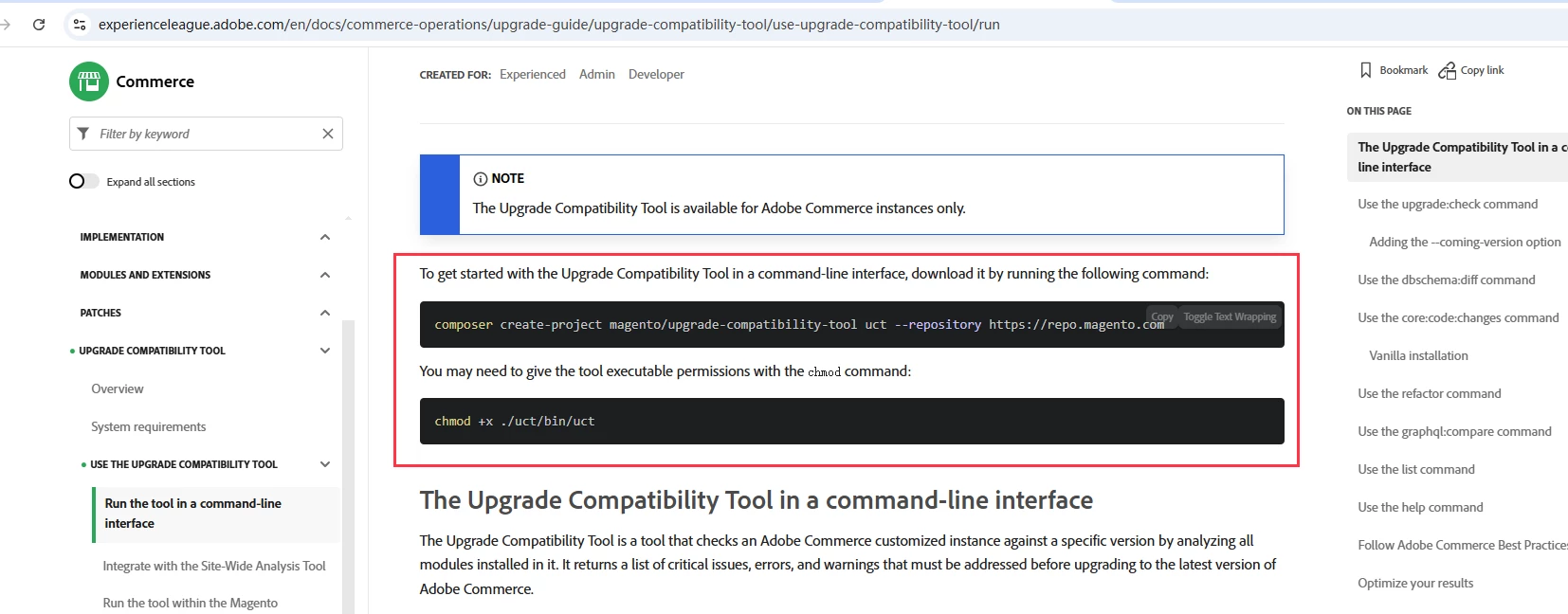Click the browser address bar URL
The width and height of the screenshot is (1568, 614).
click(x=549, y=25)
